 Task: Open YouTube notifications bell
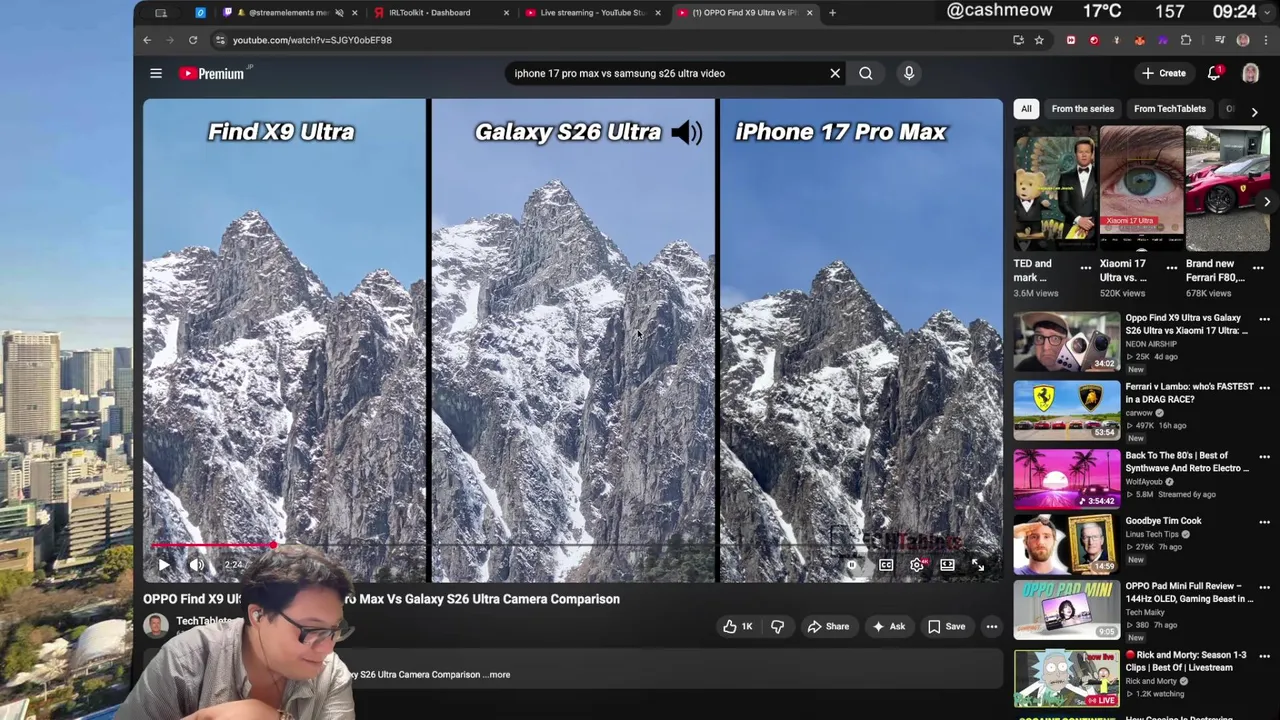(1214, 73)
